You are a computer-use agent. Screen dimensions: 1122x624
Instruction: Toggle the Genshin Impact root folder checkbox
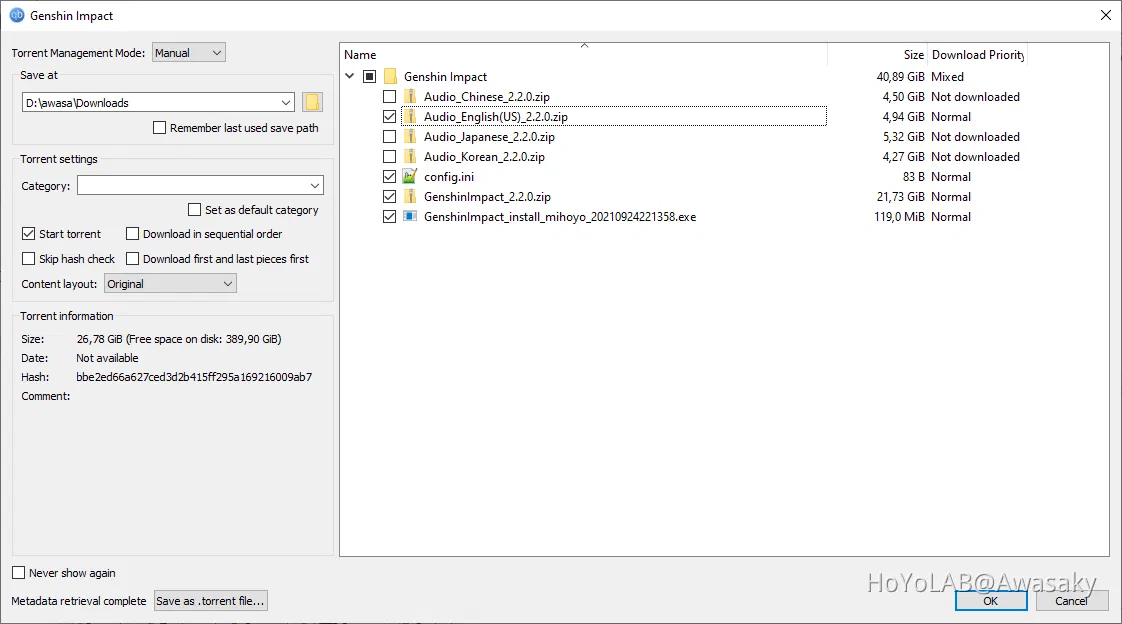[x=369, y=77]
